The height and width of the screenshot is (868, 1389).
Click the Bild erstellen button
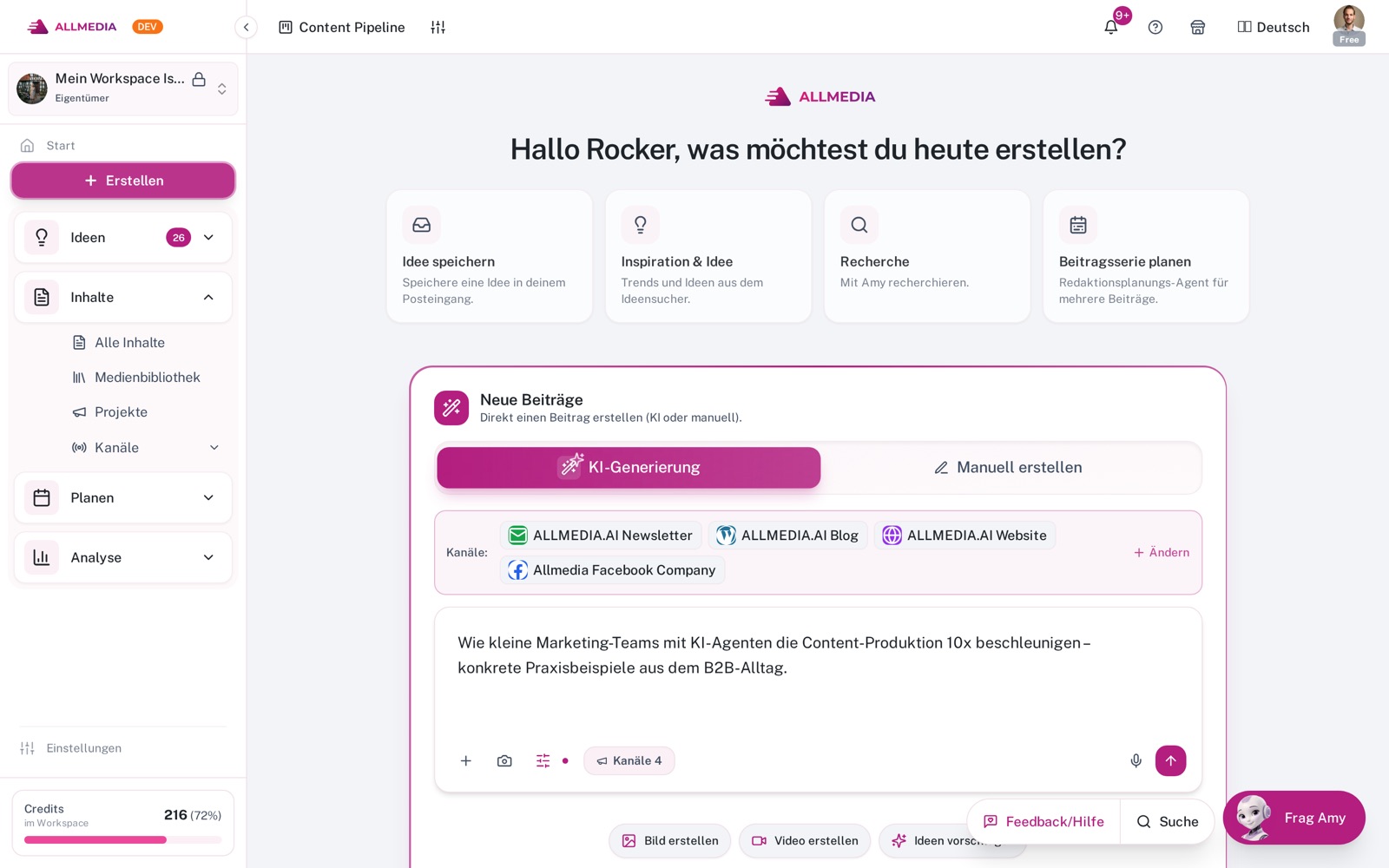pyautogui.click(x=670, y=840)
